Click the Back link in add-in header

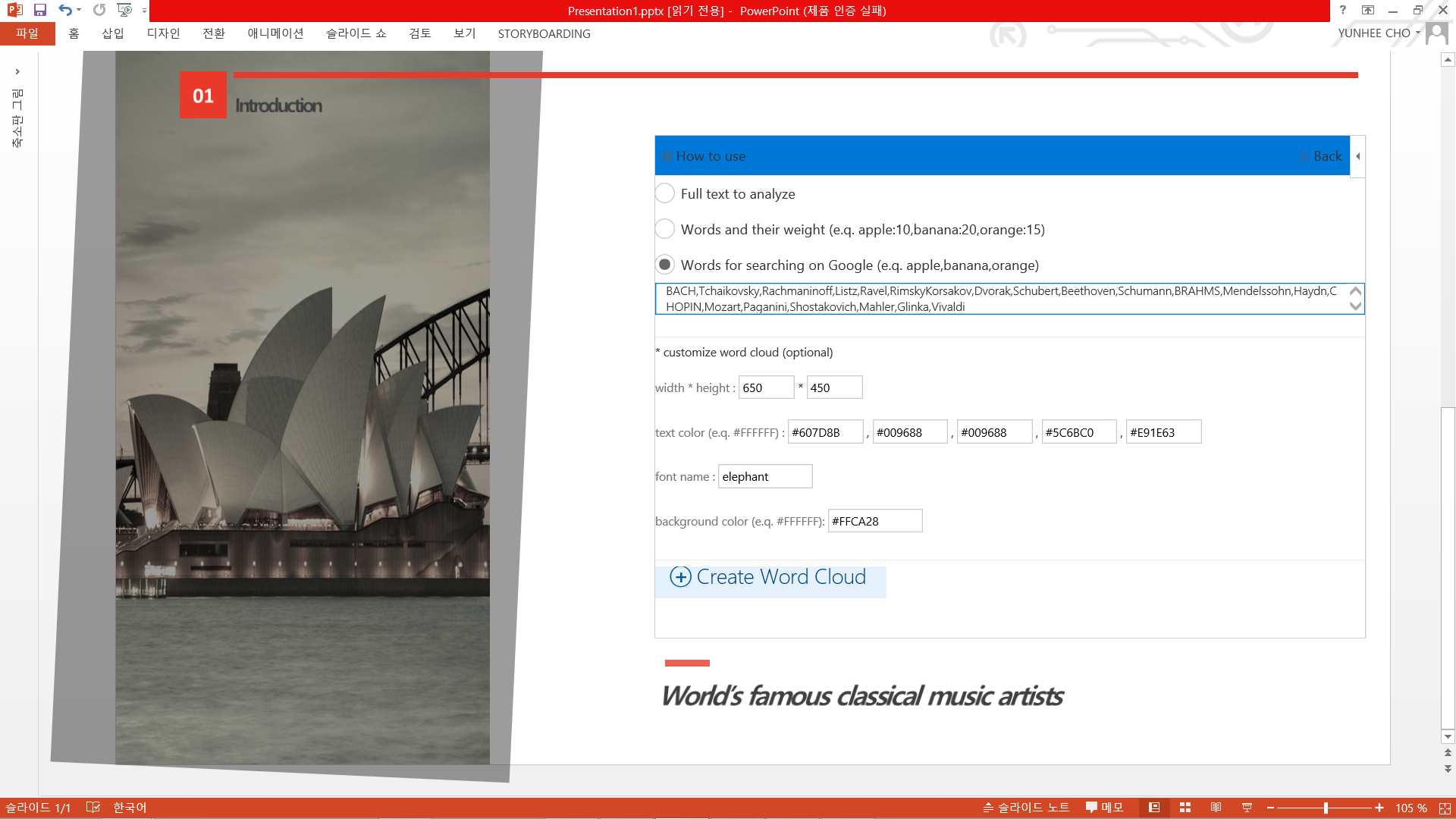[1326, 156]
